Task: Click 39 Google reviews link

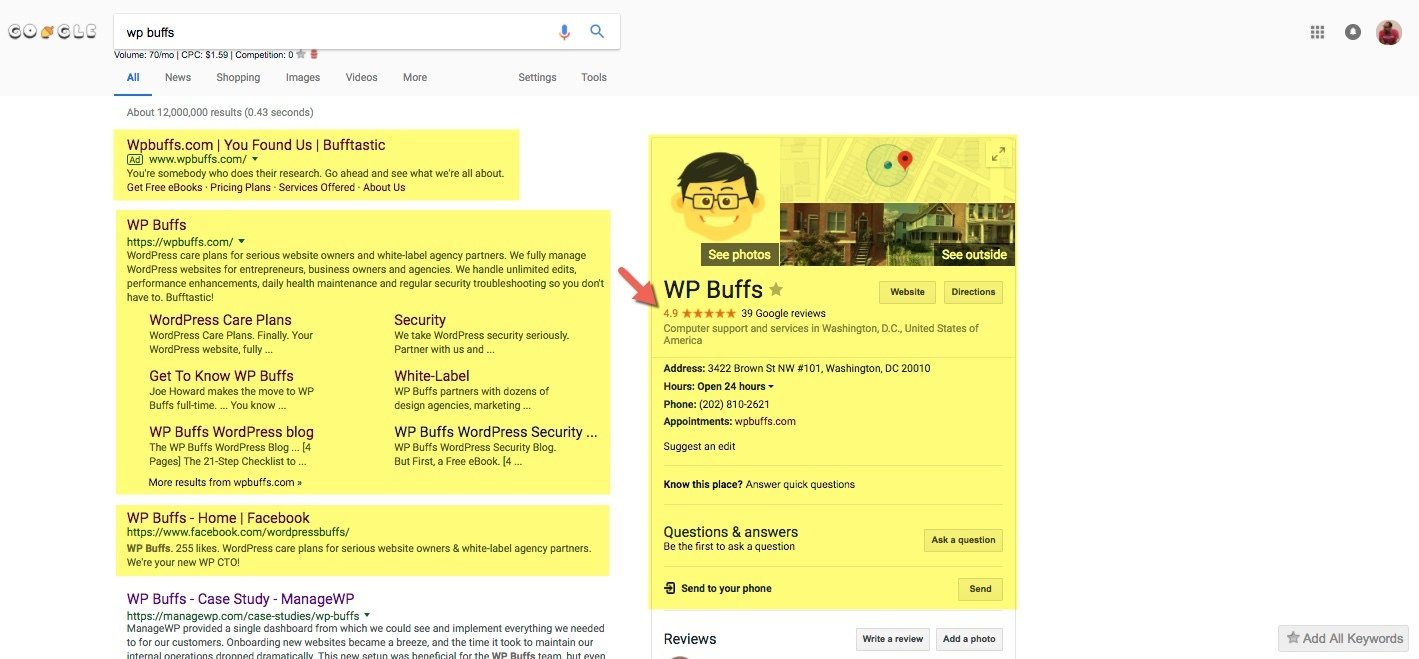Action: pyautogui.click(x=783, y=313)
